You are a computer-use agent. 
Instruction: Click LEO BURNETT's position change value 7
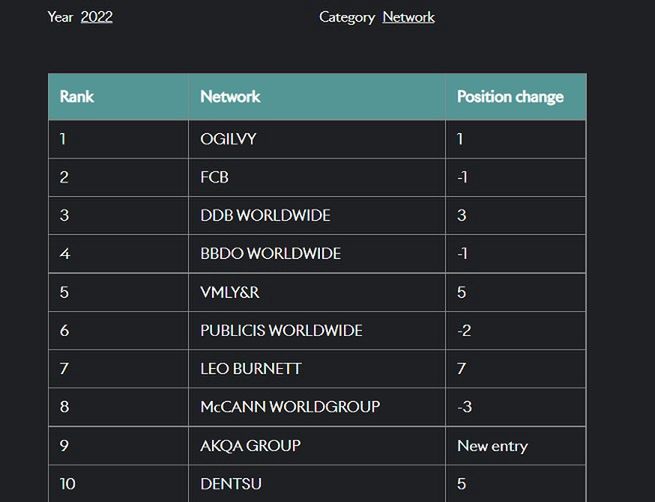click(x=462, y=369)
